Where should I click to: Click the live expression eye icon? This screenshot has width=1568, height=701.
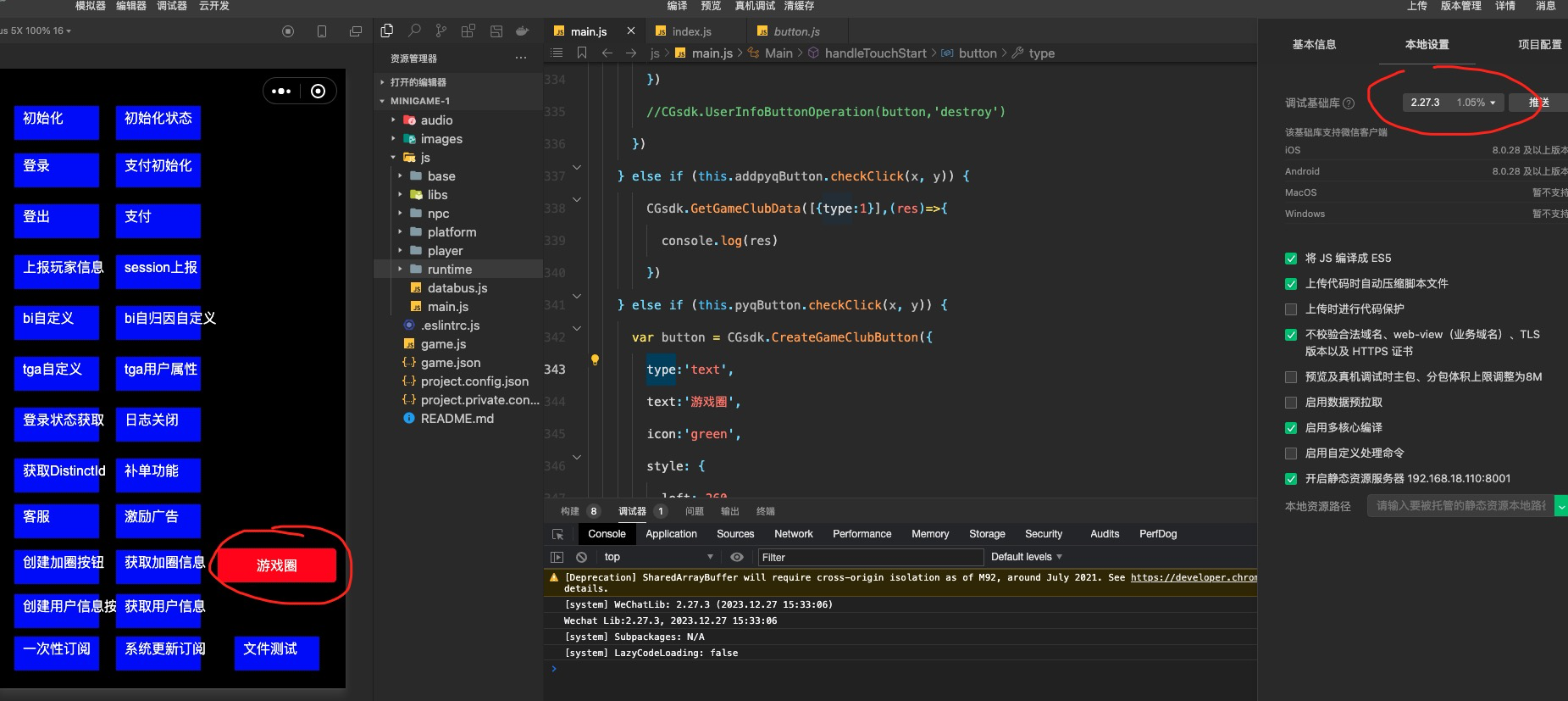tap(737, 557)
